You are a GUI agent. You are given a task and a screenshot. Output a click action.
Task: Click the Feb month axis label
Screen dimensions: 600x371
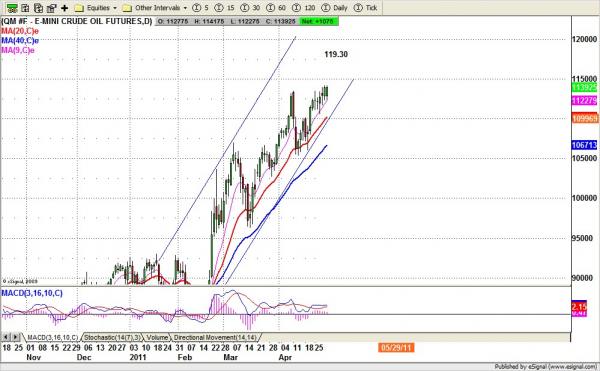tap(184, 358)
